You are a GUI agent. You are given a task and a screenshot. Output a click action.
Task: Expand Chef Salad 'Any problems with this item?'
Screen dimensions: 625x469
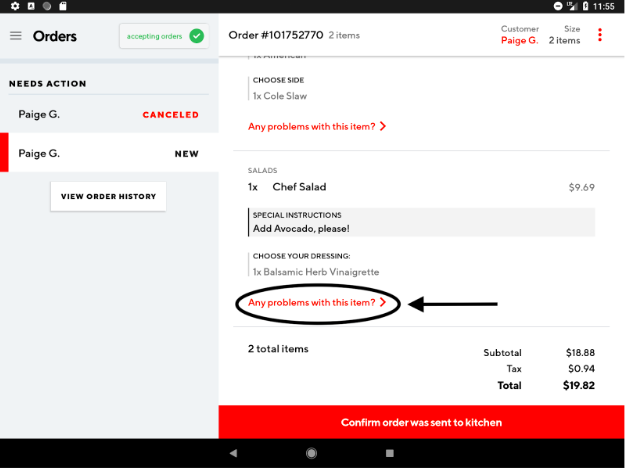tap(311, 302)
